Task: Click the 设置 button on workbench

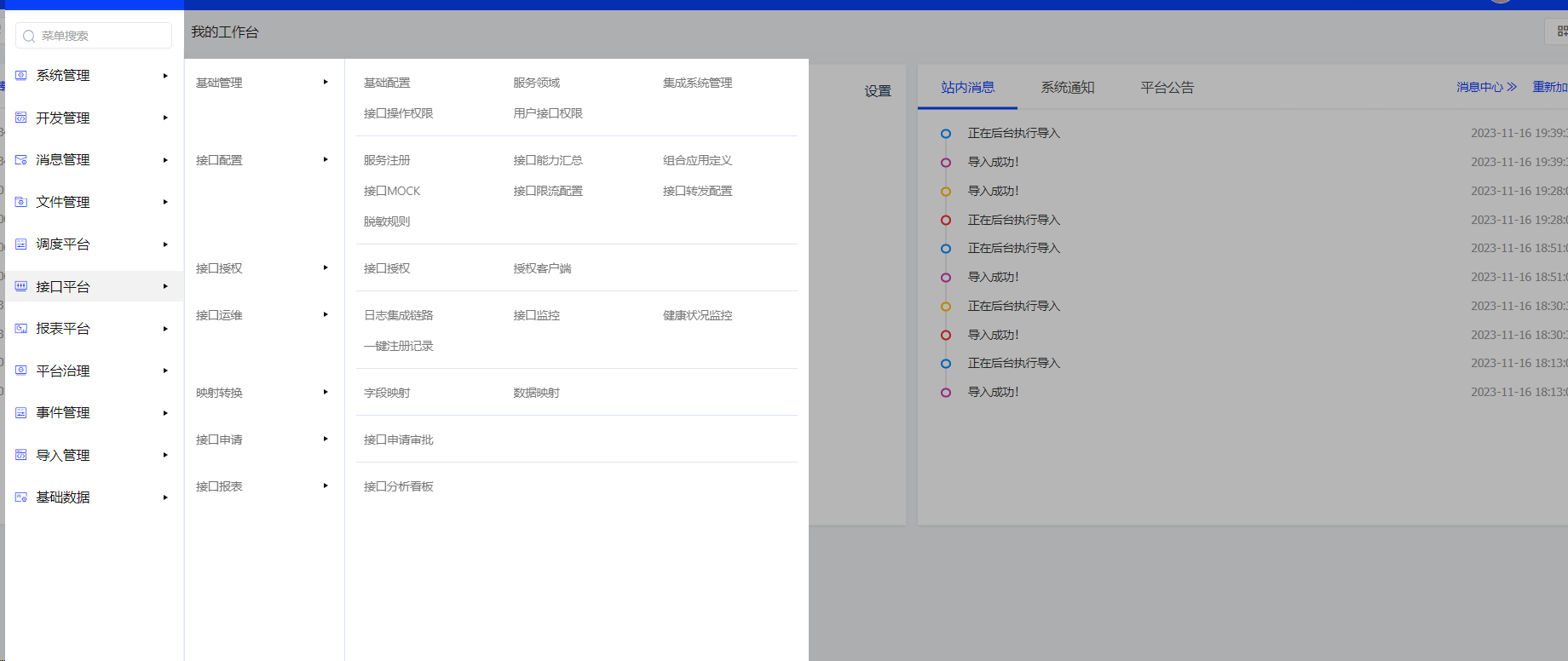Action: pos(878,91)
